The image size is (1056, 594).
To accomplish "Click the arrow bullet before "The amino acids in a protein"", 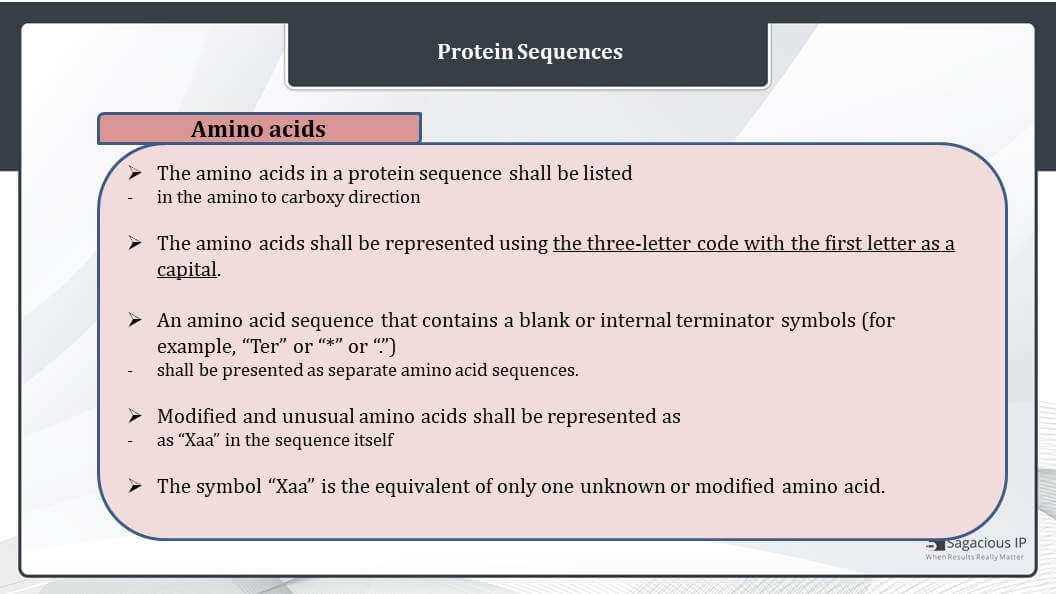I will [x=135, y=173].
